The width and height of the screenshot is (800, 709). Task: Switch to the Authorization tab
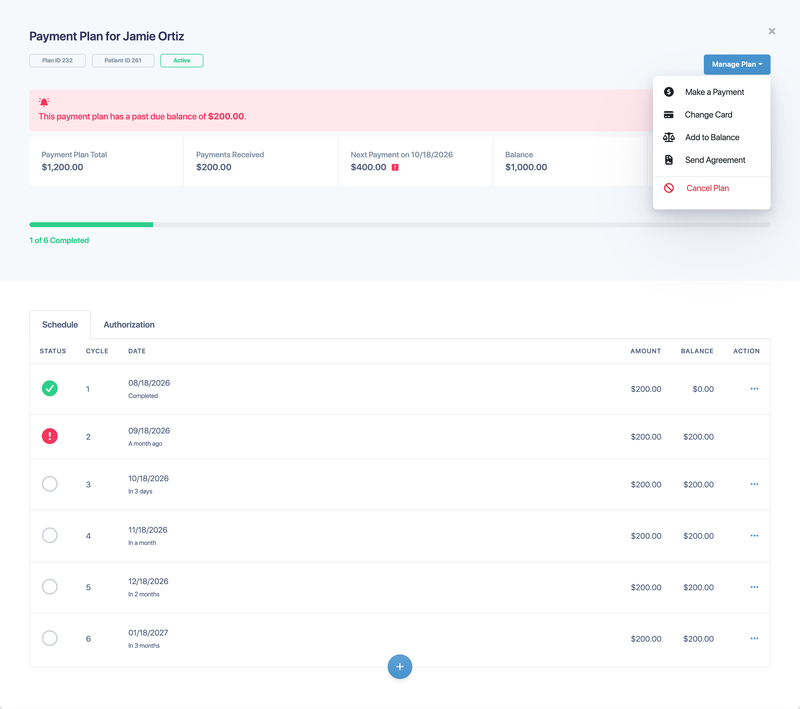pyautogui.click(x=129, y=324)
